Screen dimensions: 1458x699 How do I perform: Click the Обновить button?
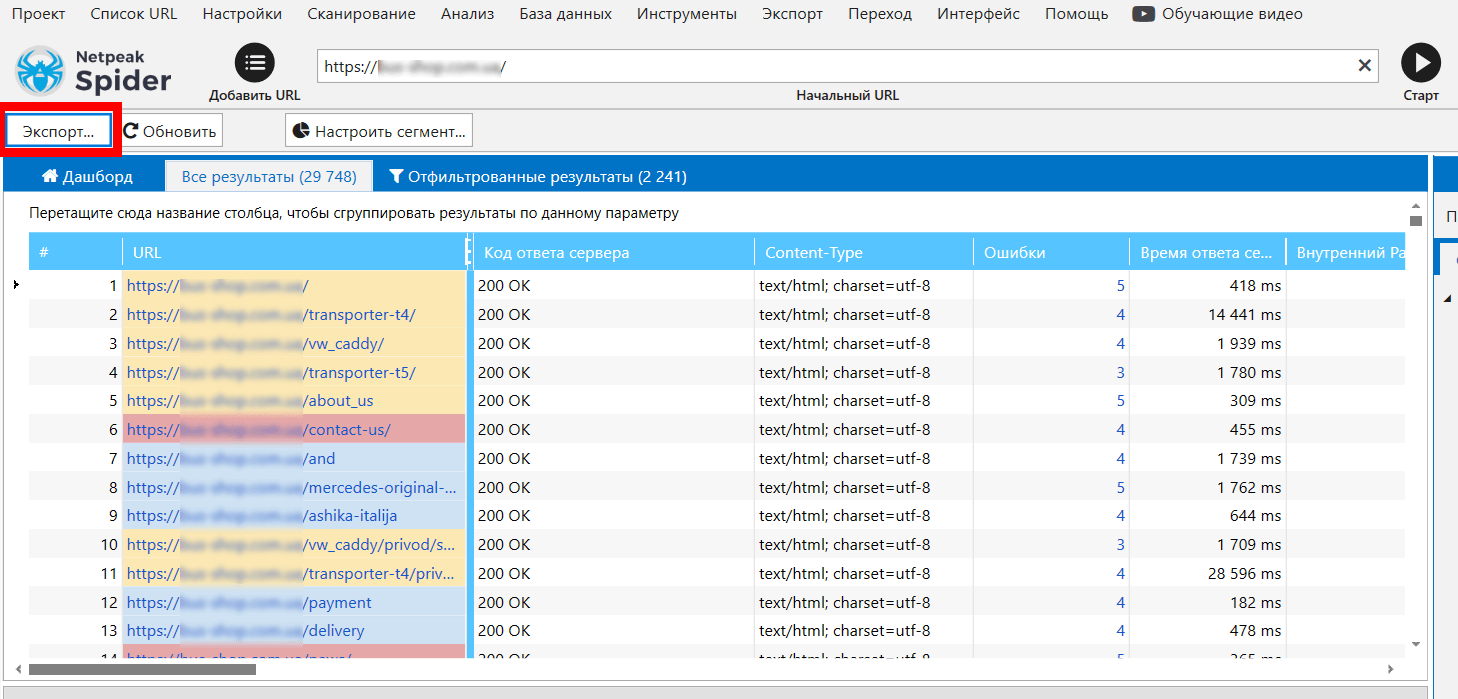click(x=170, y=131)
